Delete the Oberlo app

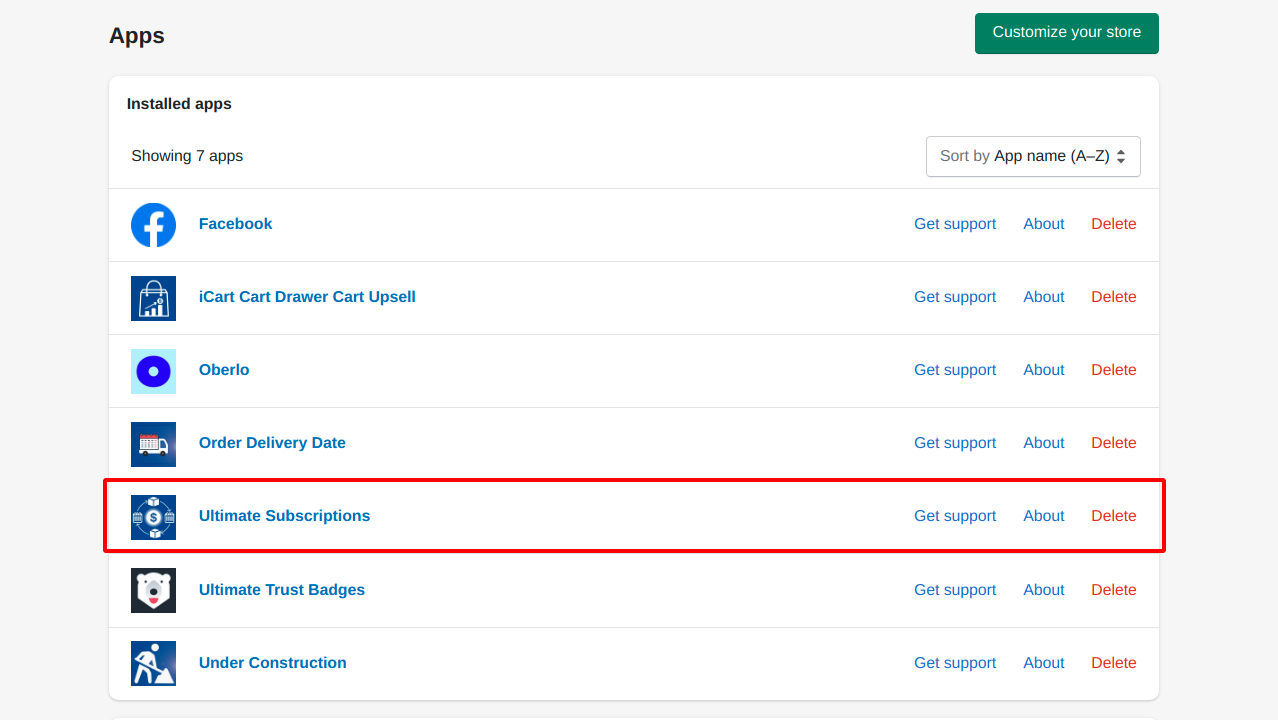point(1114,370)
